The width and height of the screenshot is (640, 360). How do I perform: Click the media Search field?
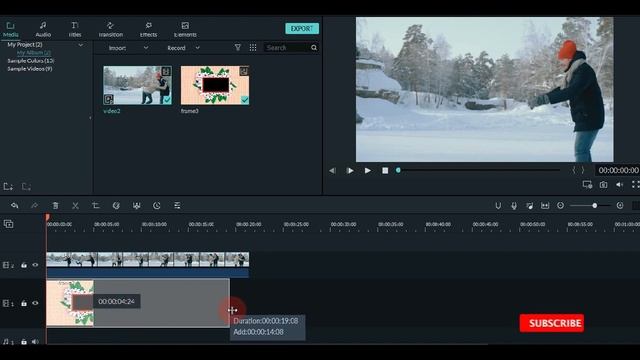pyautogui.click(x=287, y=48)
